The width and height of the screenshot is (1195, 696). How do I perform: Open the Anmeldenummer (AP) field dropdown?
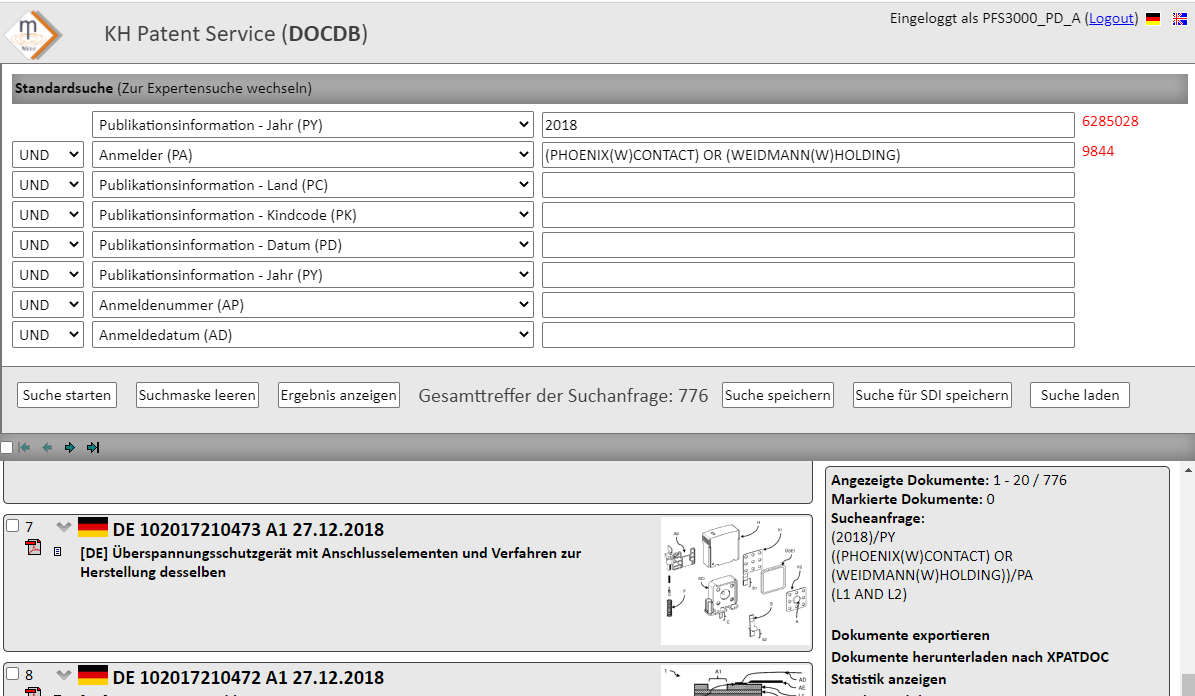[x=312, y=305]
